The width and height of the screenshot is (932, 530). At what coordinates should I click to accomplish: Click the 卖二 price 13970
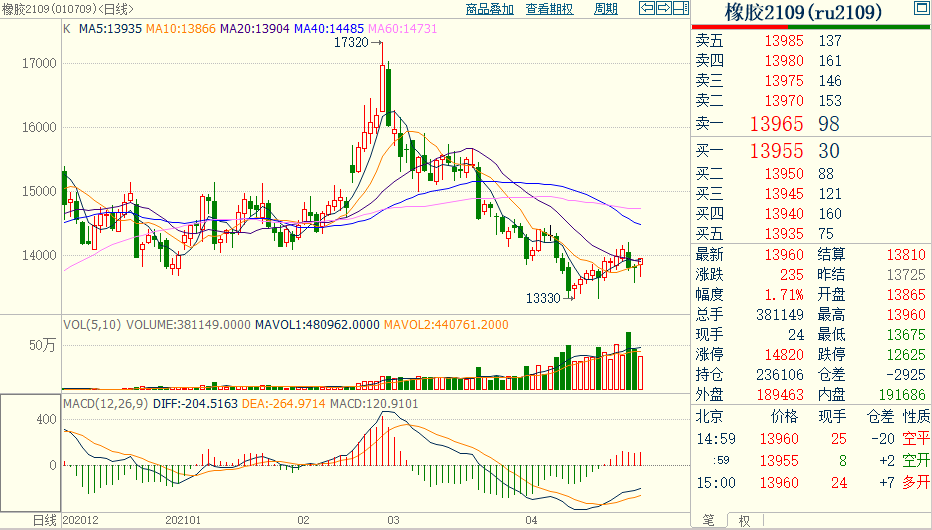[x=784, y=101]
